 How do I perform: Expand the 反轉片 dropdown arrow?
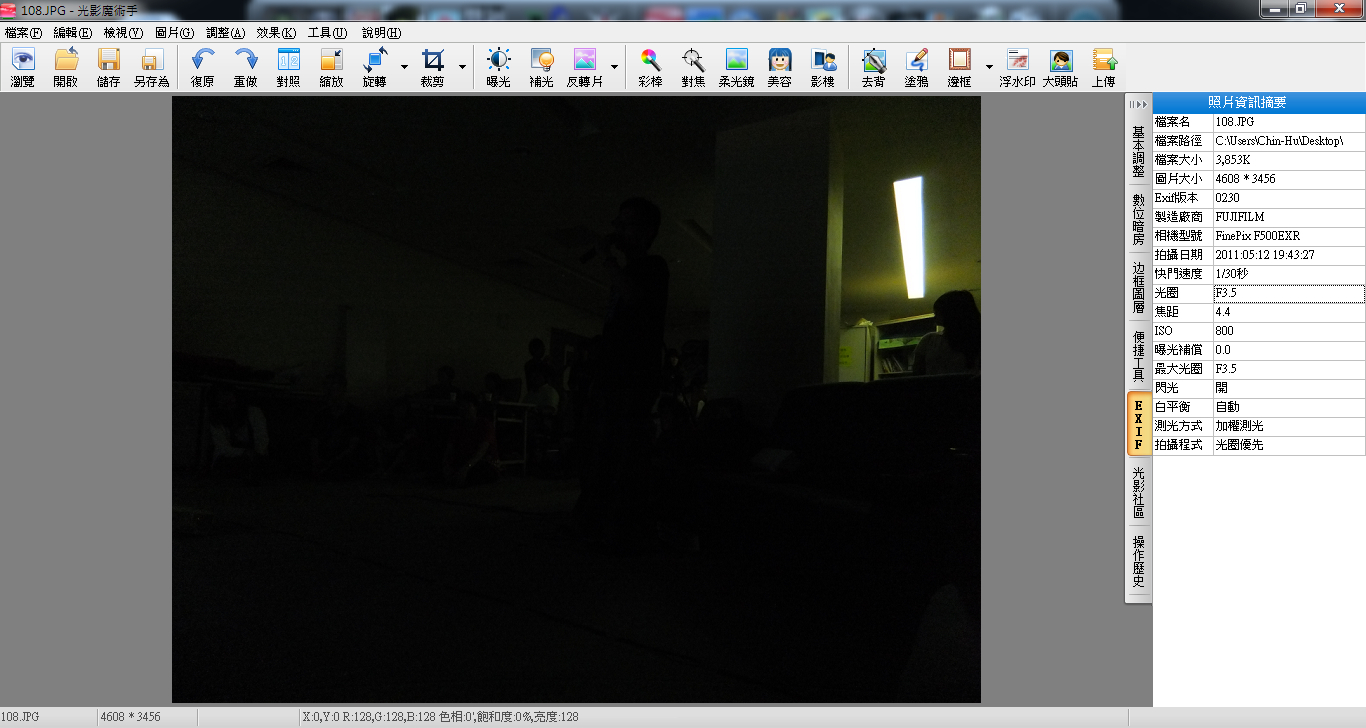point(614,67)
